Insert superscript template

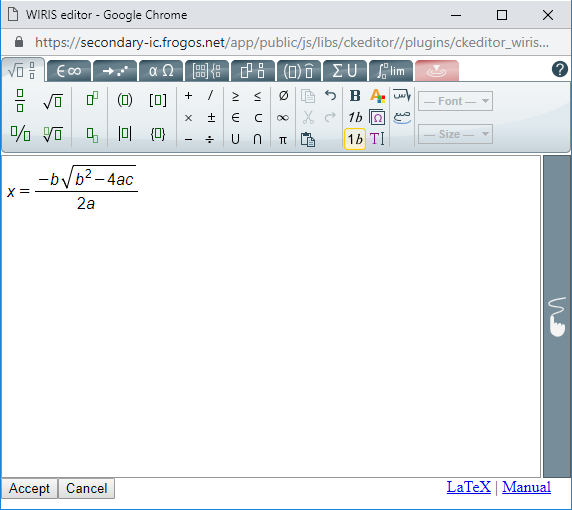click(x=92, y=98)
